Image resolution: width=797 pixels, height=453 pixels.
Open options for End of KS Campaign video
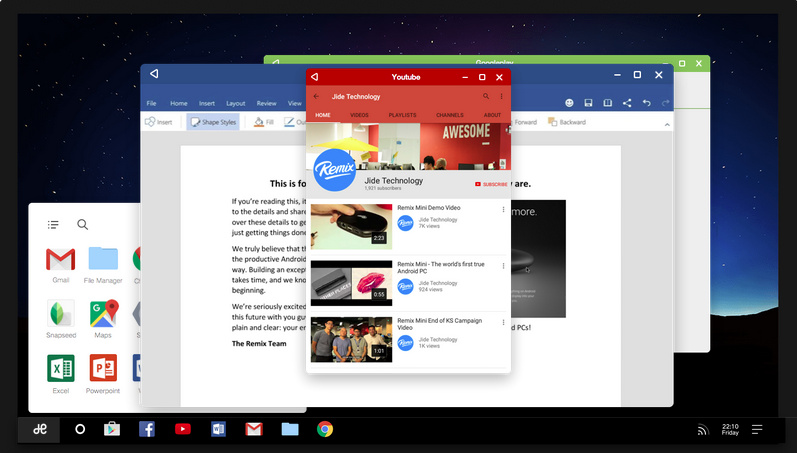tap(503, 322)
